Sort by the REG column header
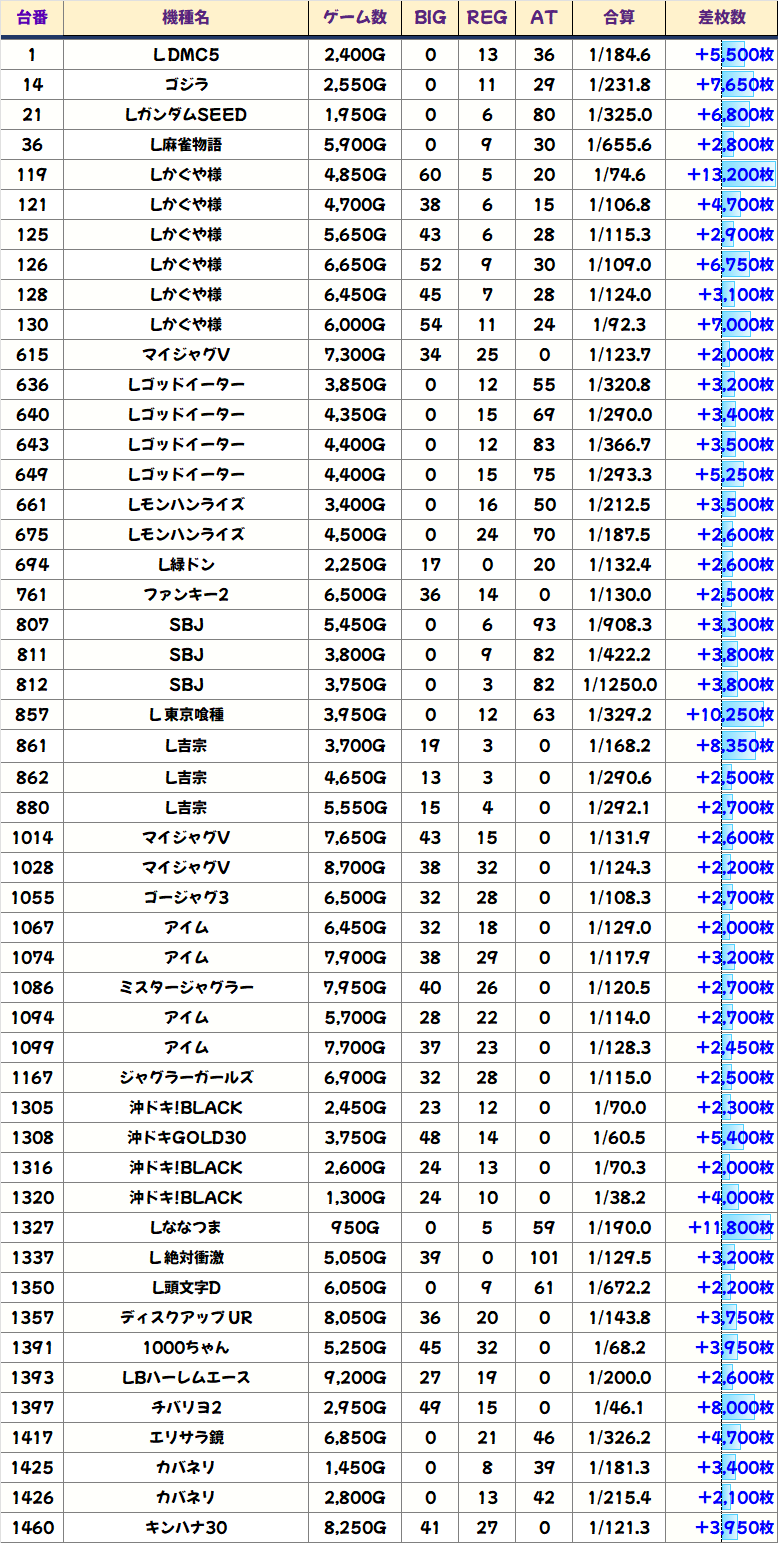778x1543 pixels. (x=487, y=18)
